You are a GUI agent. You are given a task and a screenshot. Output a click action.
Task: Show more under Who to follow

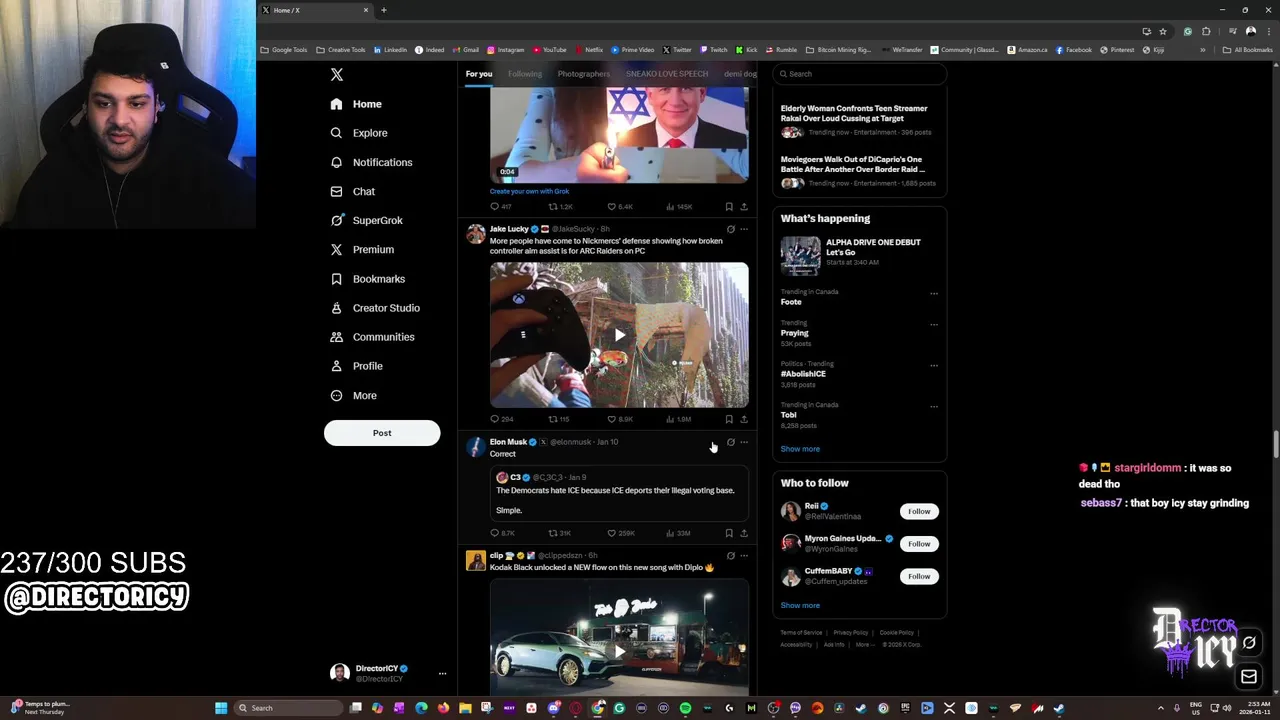pos(800,605)
